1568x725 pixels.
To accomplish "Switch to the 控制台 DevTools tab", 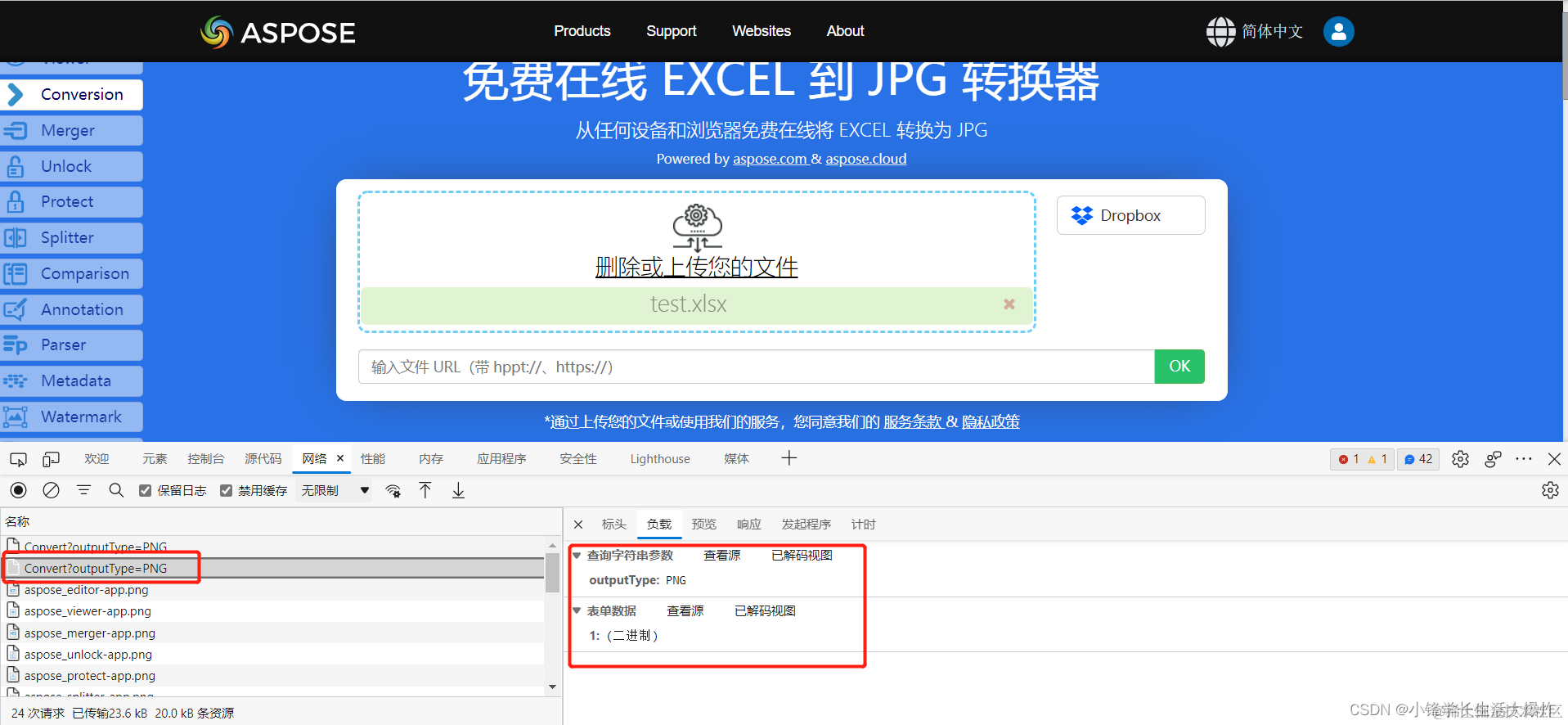I will (x=205, y=459).
